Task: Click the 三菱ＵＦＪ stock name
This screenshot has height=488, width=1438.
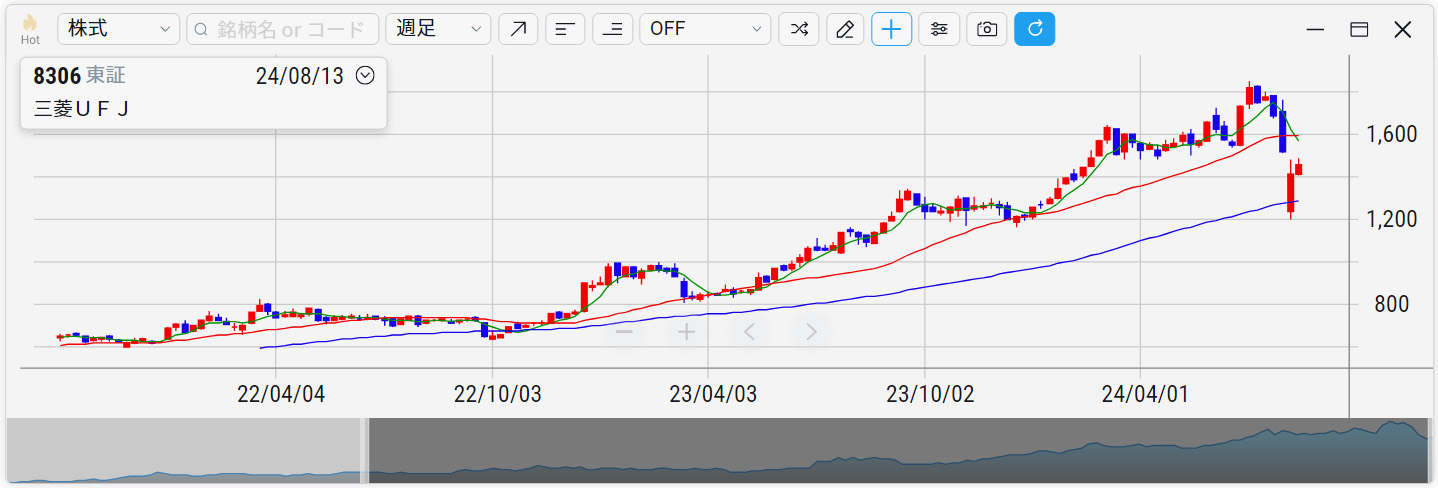Action: point(81,108)
